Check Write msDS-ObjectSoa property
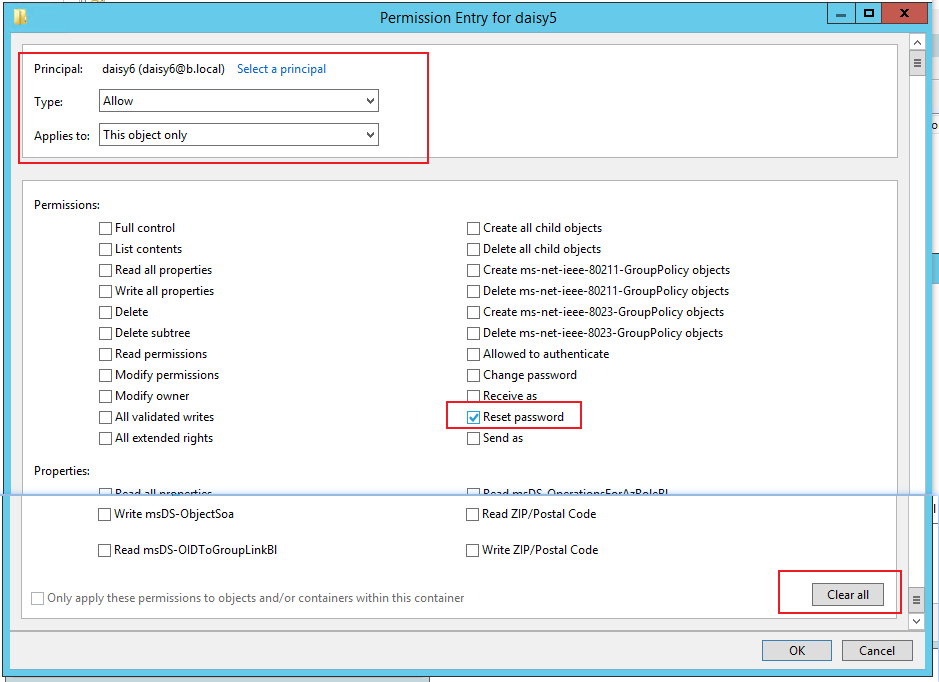Image resolution: width=939 pixels, height=682 pixels. 104,514
